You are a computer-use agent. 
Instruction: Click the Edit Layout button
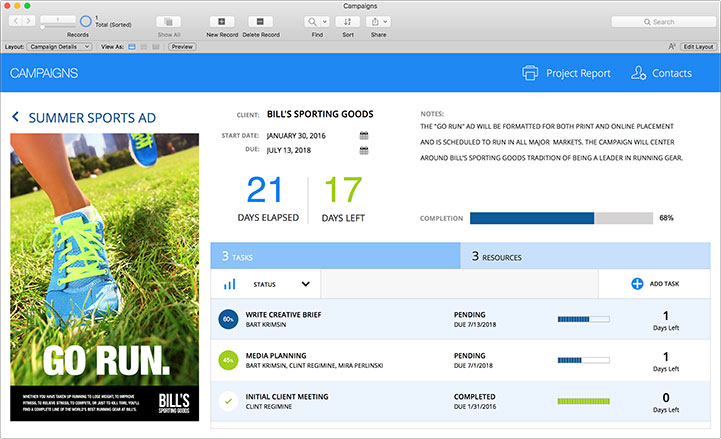698,47
